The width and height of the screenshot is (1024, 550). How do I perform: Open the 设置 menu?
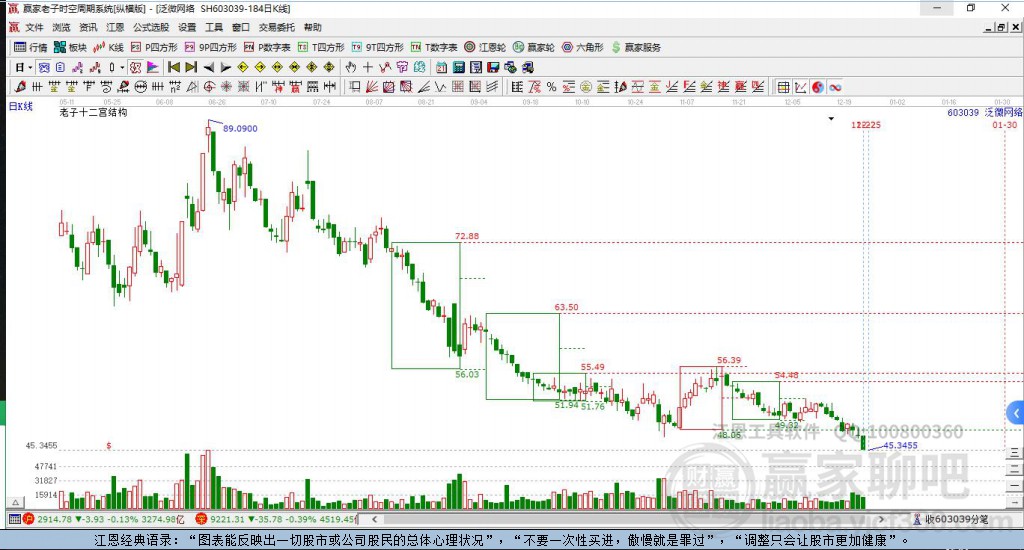pyautogui.click(x=187, y=27)
